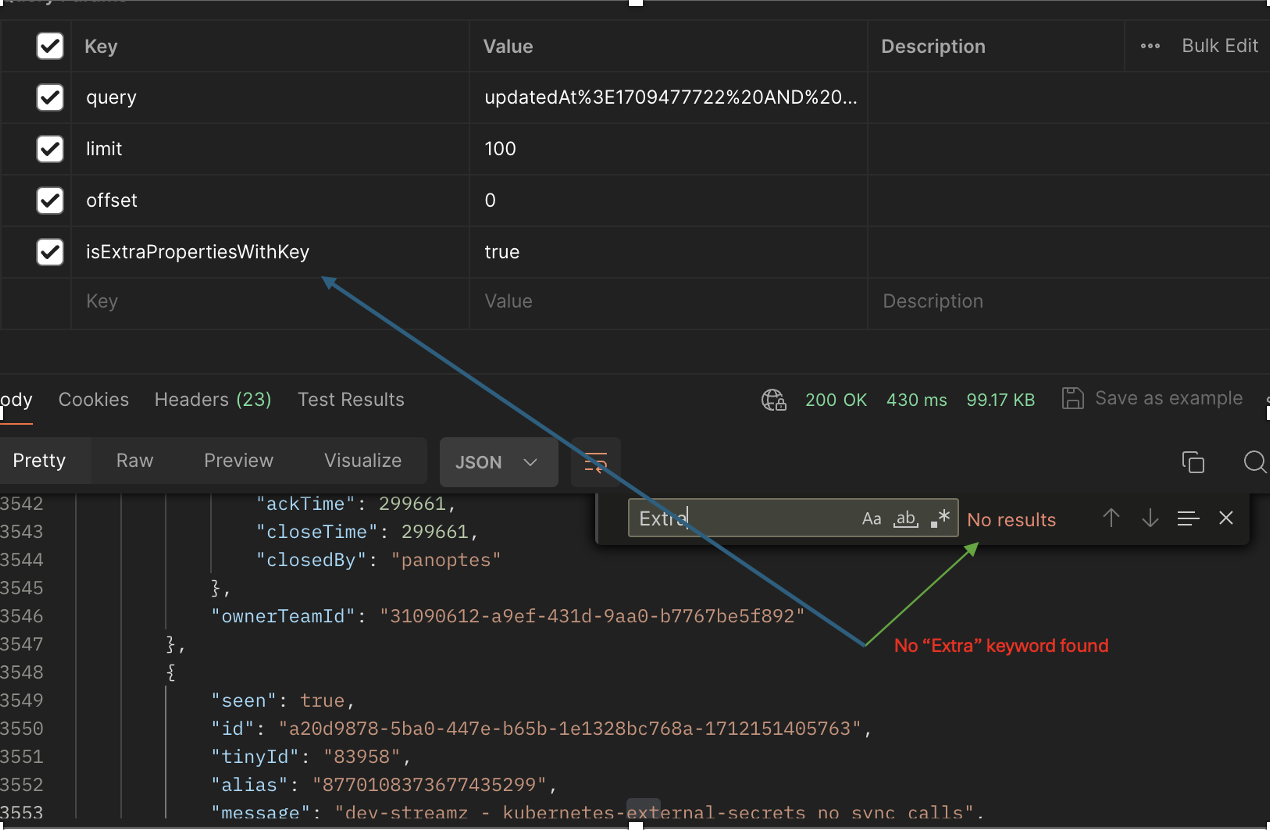Open the three-dots column options menu

coord(1150,46)
